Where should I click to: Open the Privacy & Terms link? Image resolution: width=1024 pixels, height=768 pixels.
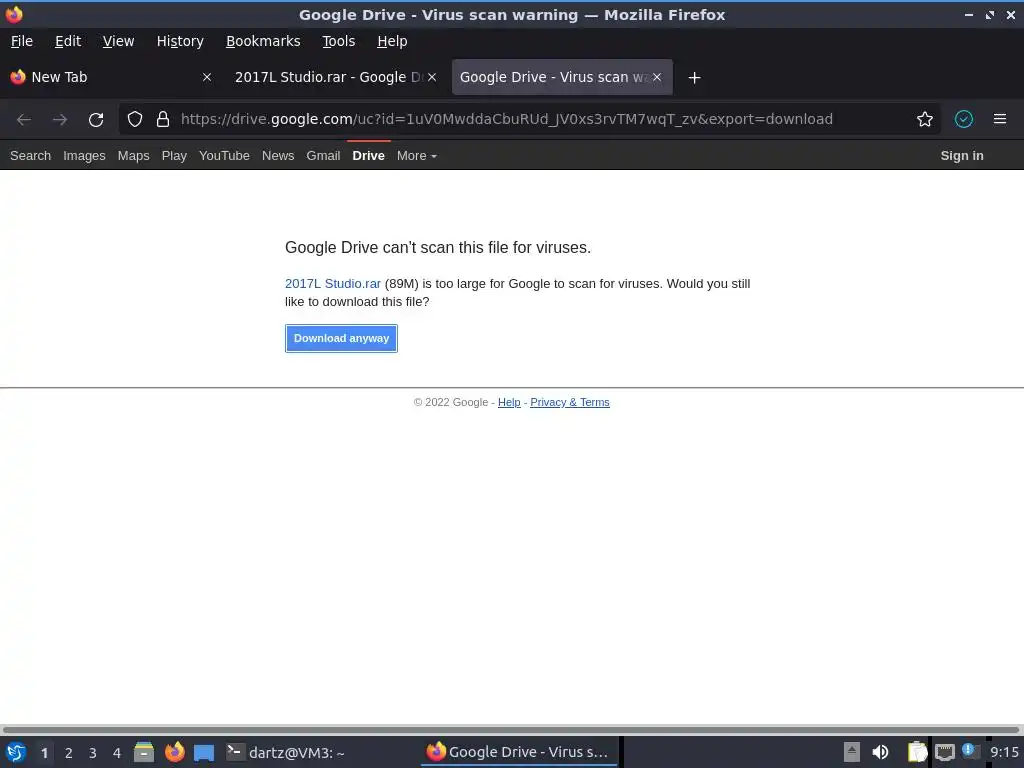click(x=569, y=402)
